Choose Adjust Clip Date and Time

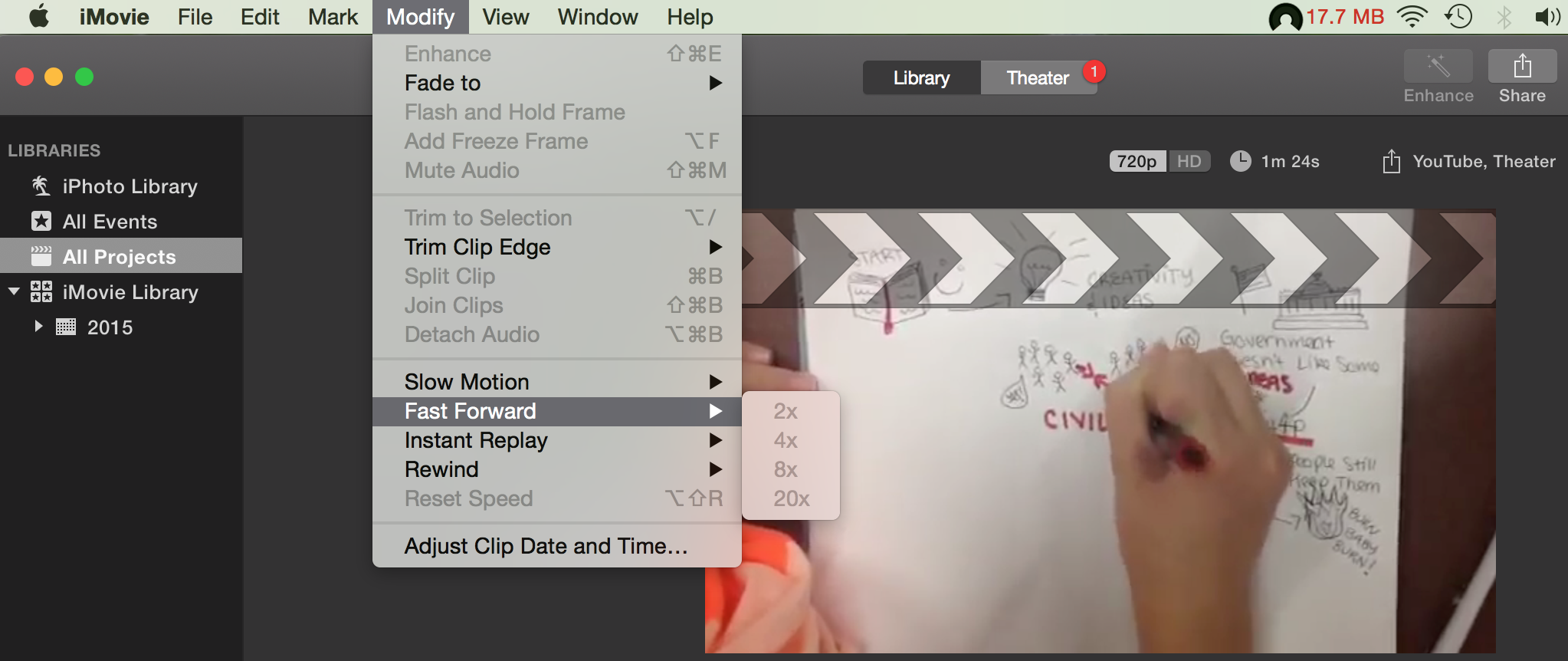point(546,546)
